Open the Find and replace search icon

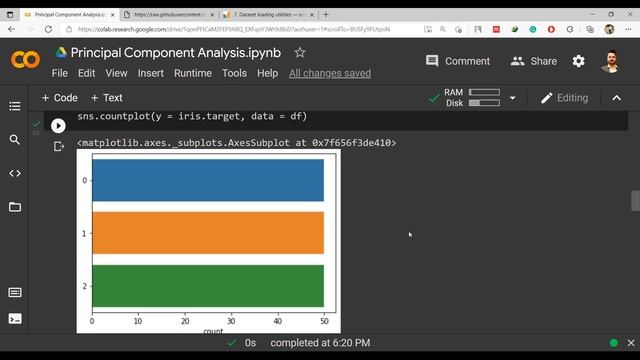pyautogui.click(x=15, y=140)
